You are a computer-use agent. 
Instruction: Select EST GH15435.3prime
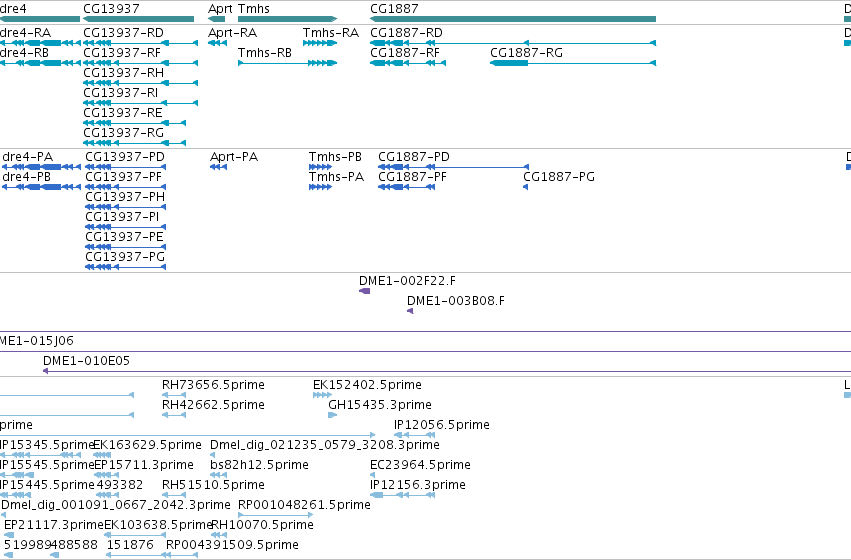coord(333,415)
